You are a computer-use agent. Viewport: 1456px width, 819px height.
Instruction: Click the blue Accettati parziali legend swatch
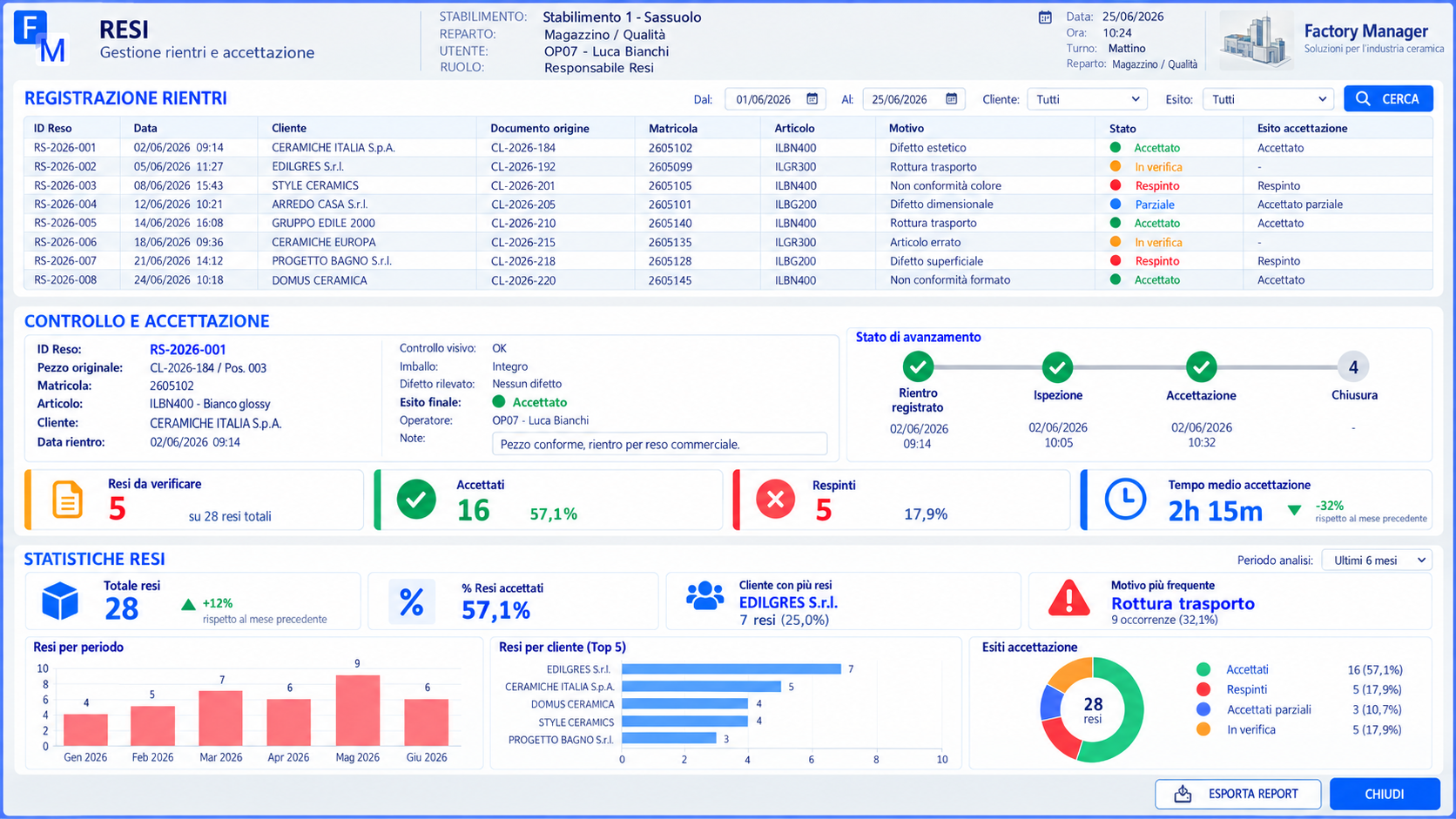tap(1203, 709)
